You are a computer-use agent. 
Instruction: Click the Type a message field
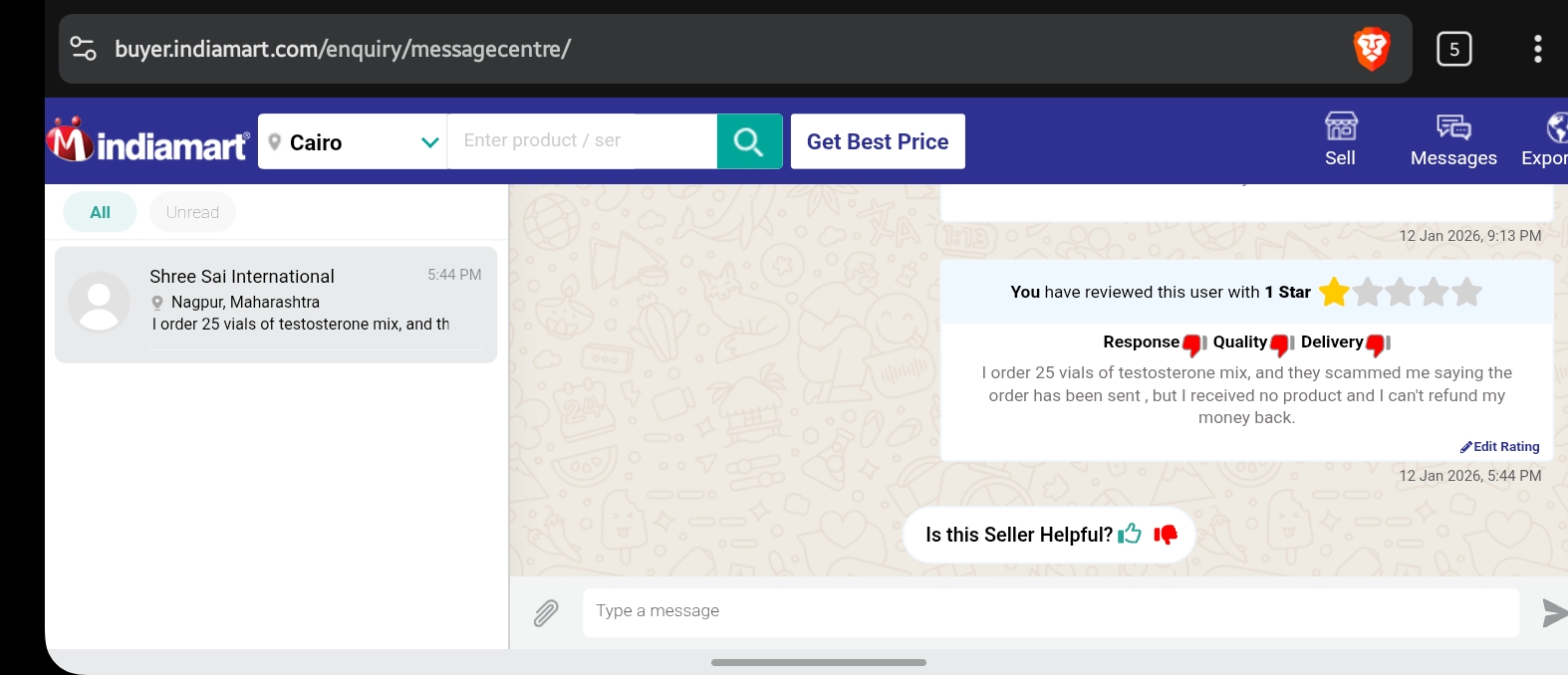tap(1051, 611)
